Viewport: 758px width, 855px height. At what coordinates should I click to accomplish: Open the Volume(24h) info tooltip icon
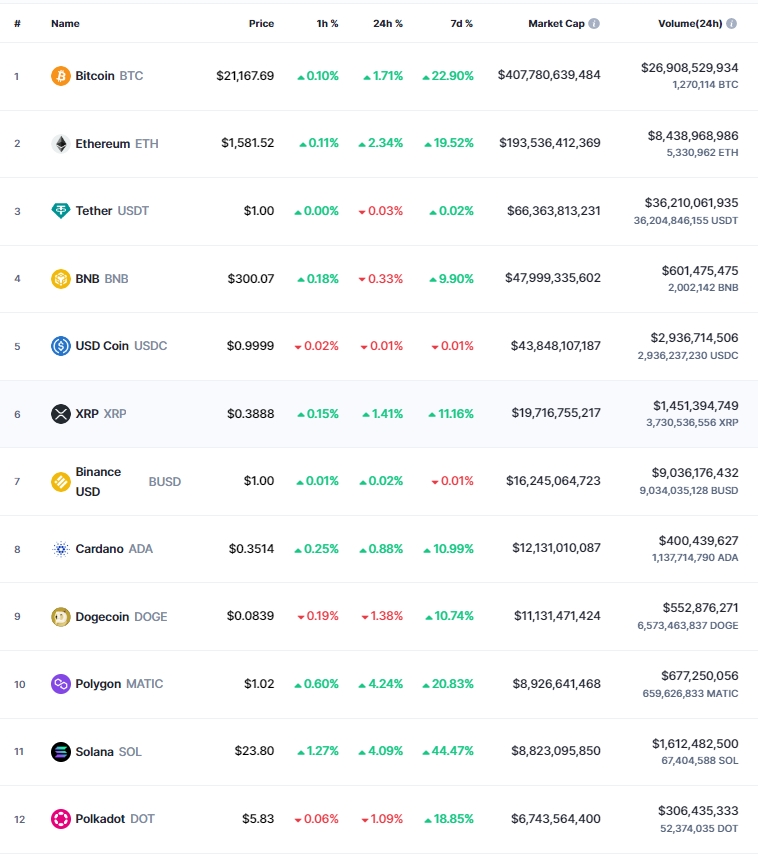point(732,23)
